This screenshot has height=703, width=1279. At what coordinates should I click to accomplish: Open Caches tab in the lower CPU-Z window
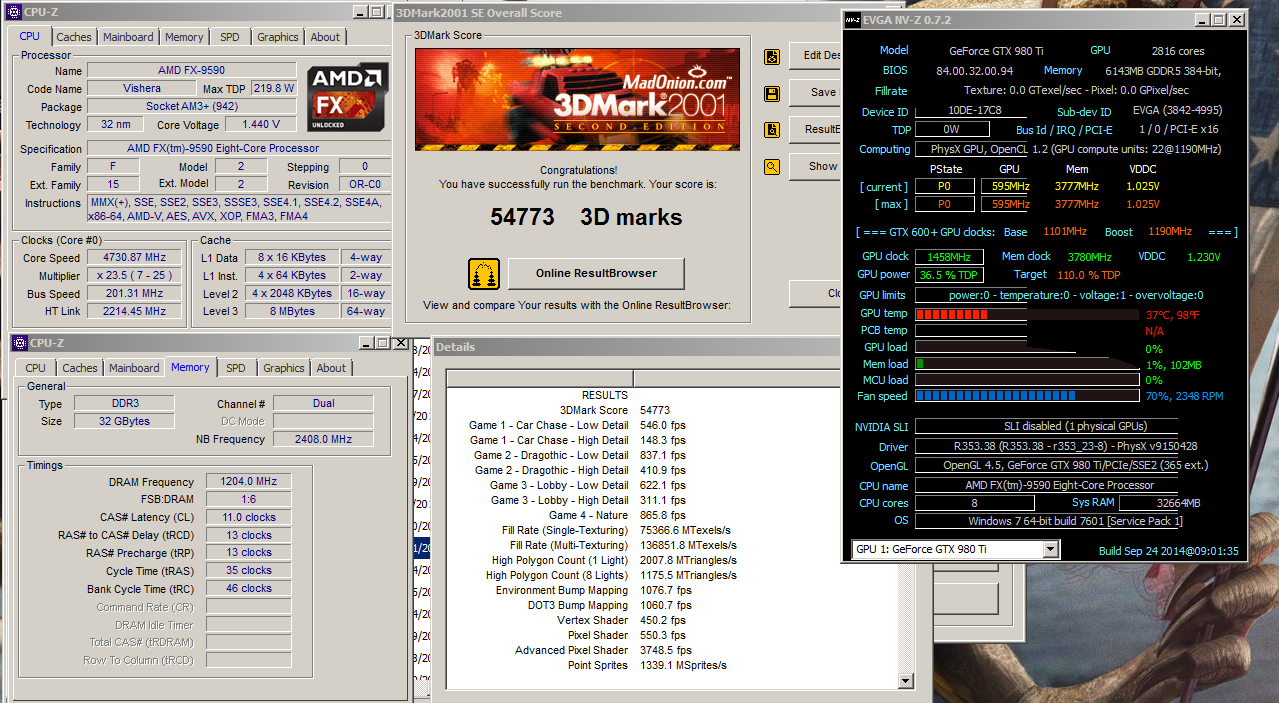click(80, 368)
